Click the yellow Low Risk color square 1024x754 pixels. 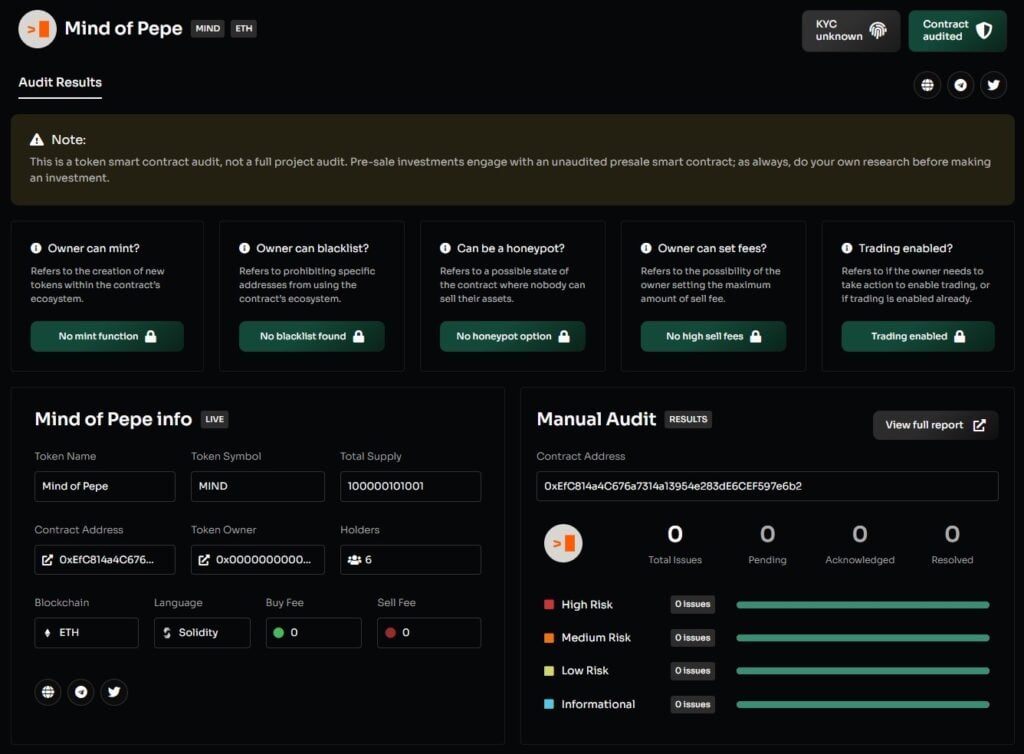tap(549, 670)
